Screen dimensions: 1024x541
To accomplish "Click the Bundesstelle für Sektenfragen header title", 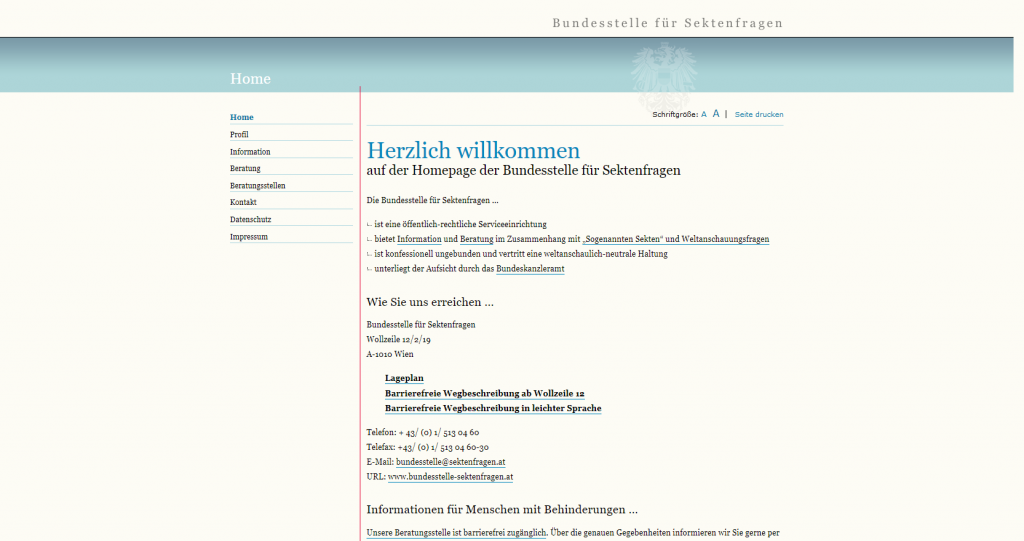I will (667, 24).
